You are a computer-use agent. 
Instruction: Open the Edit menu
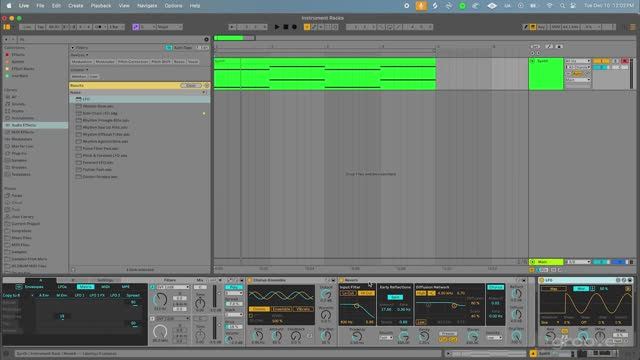pyautogui.click(x=56, y=6)
